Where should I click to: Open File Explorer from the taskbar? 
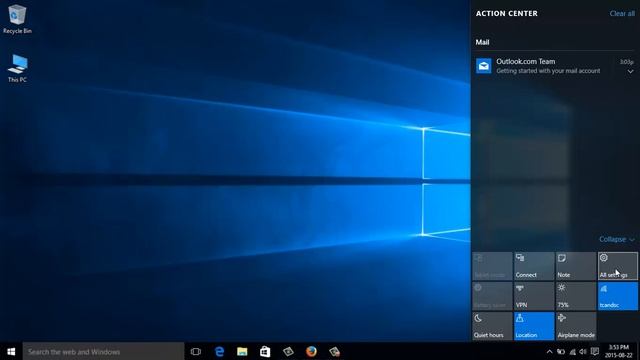click(242, 351)
